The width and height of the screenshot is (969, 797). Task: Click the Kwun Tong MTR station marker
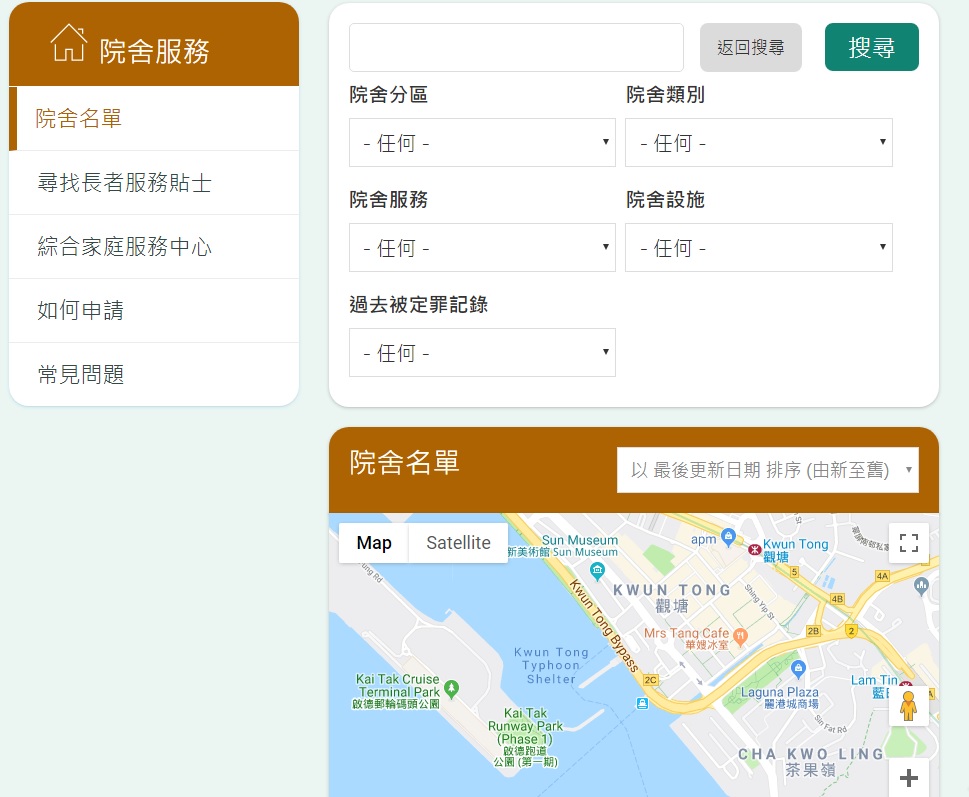[753, 546]
